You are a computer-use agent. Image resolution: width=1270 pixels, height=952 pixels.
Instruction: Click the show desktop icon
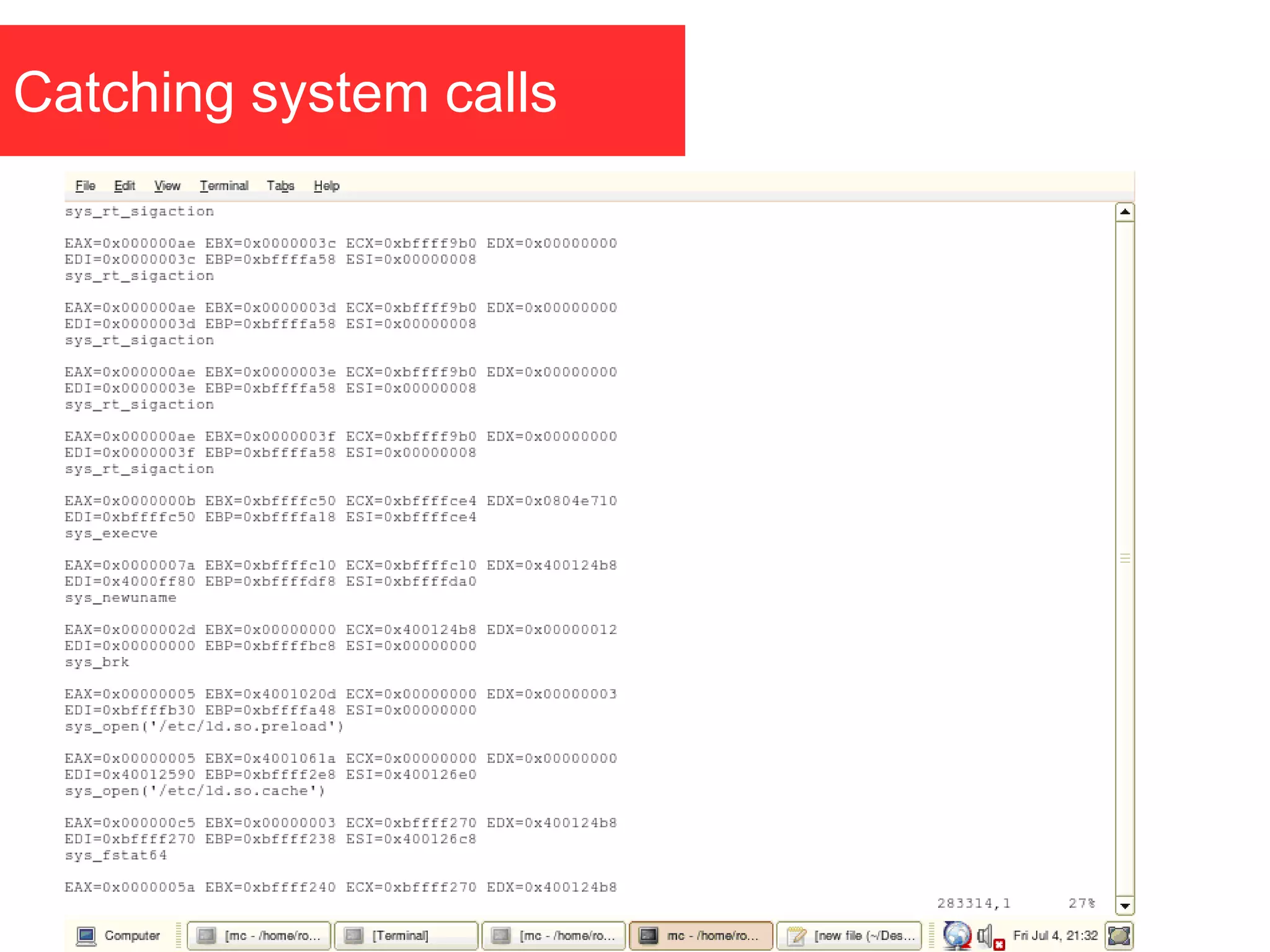coord(1119,935)
